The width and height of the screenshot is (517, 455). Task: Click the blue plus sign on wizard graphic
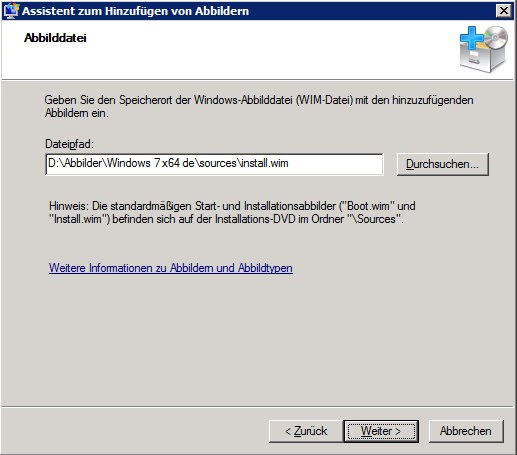tap(472, 37)
